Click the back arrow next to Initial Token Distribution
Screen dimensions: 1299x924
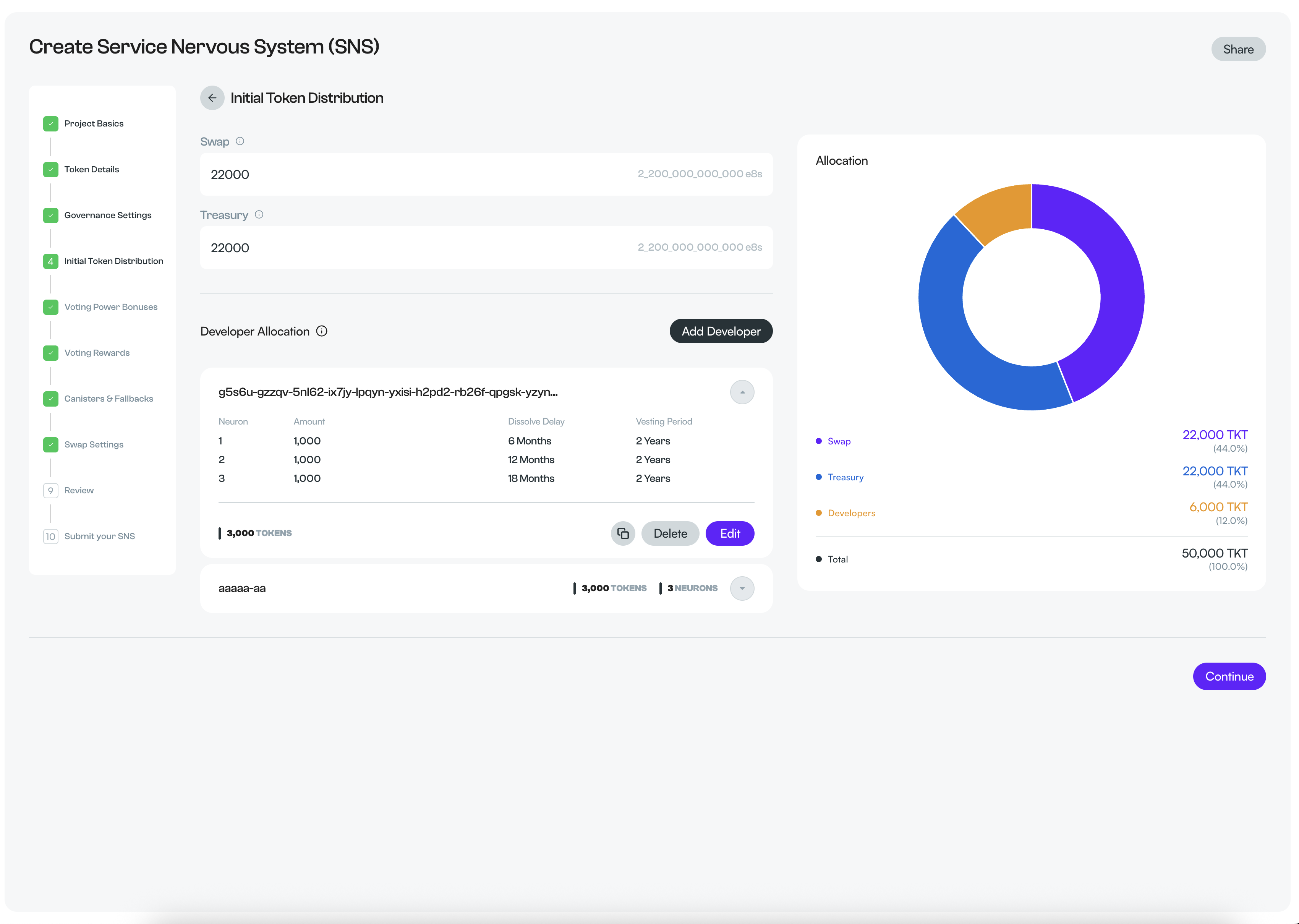point(212,98)
